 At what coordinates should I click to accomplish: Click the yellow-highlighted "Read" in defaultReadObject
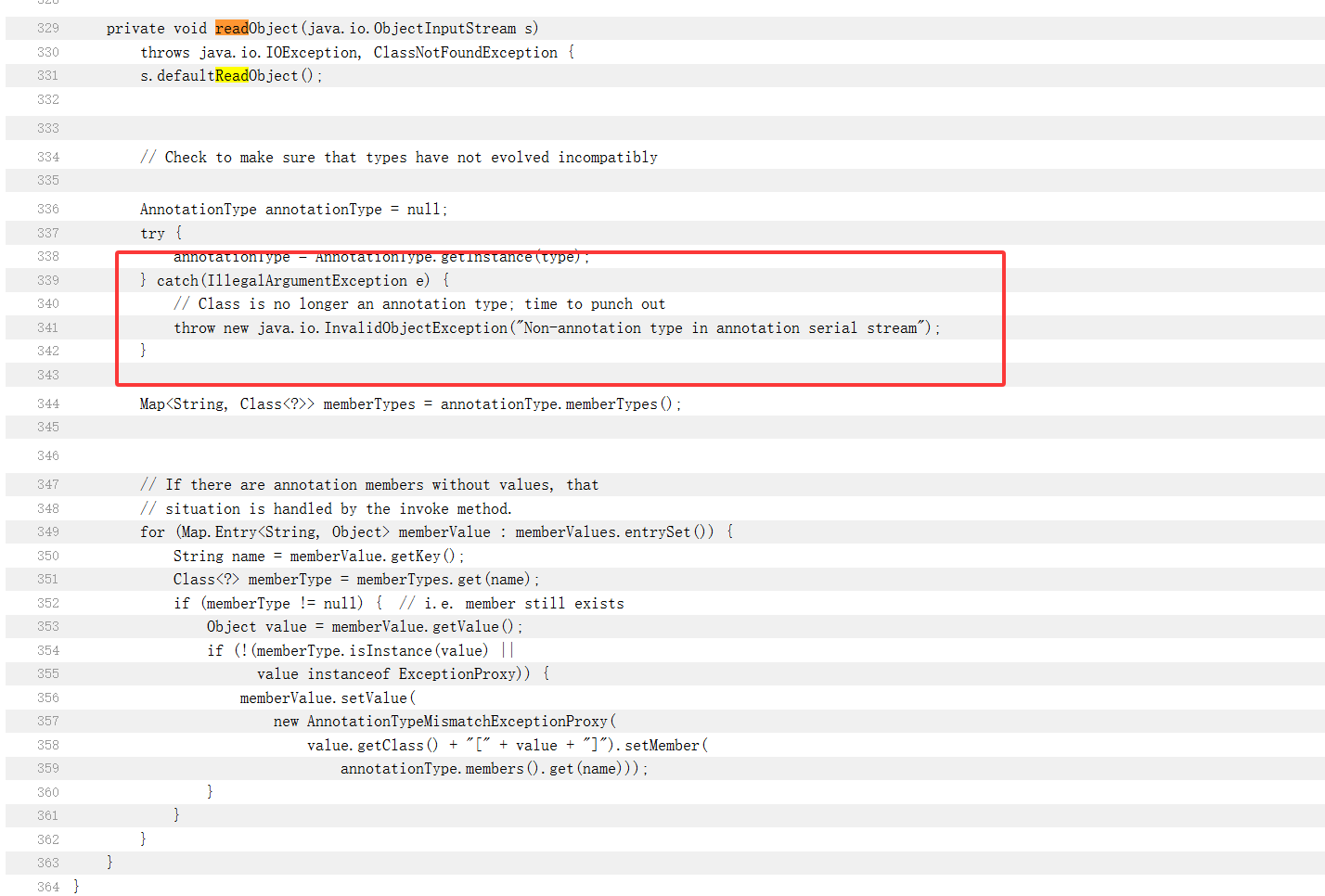[231, 76]
